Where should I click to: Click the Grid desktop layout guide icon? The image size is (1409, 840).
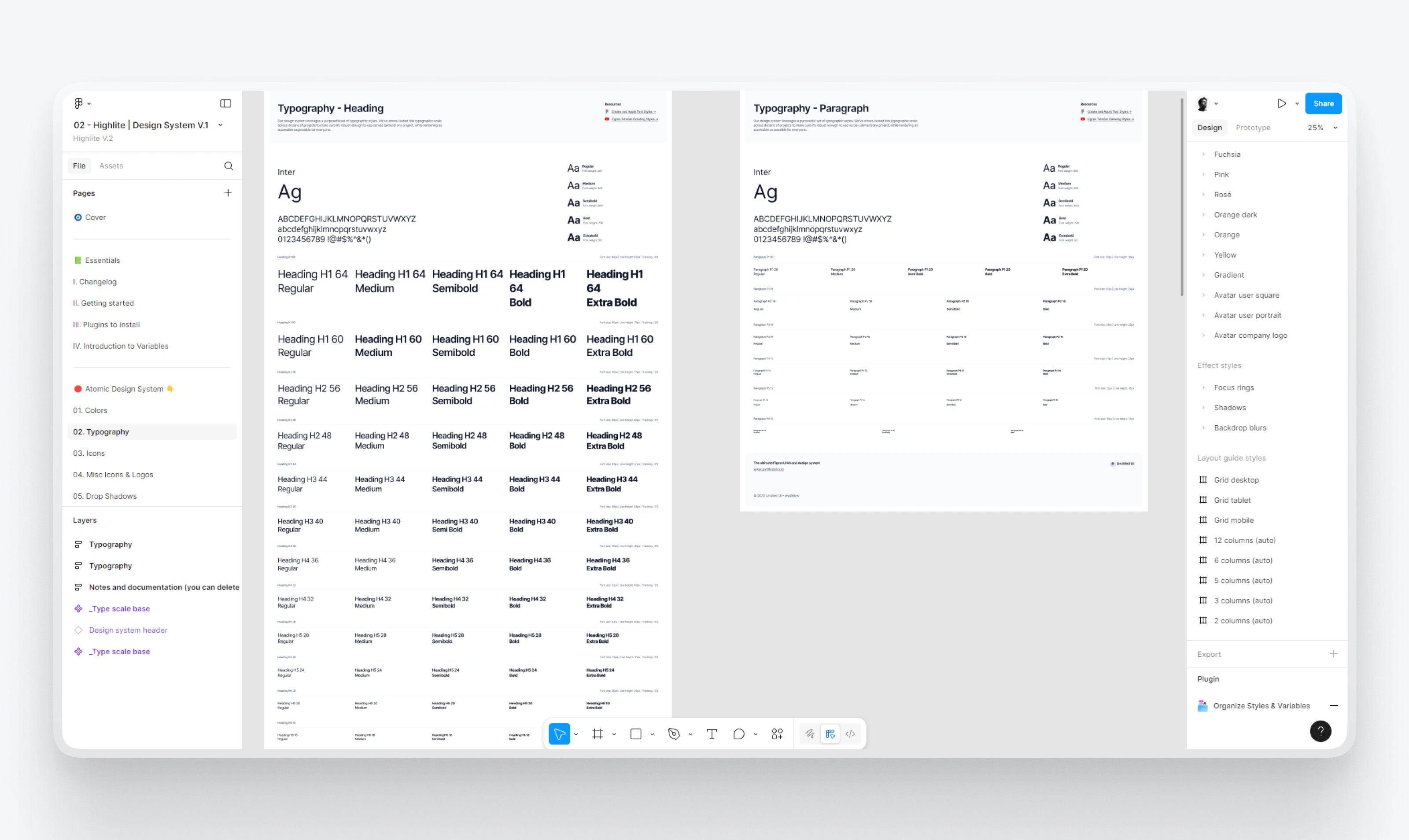click(x=1203, y=479)
